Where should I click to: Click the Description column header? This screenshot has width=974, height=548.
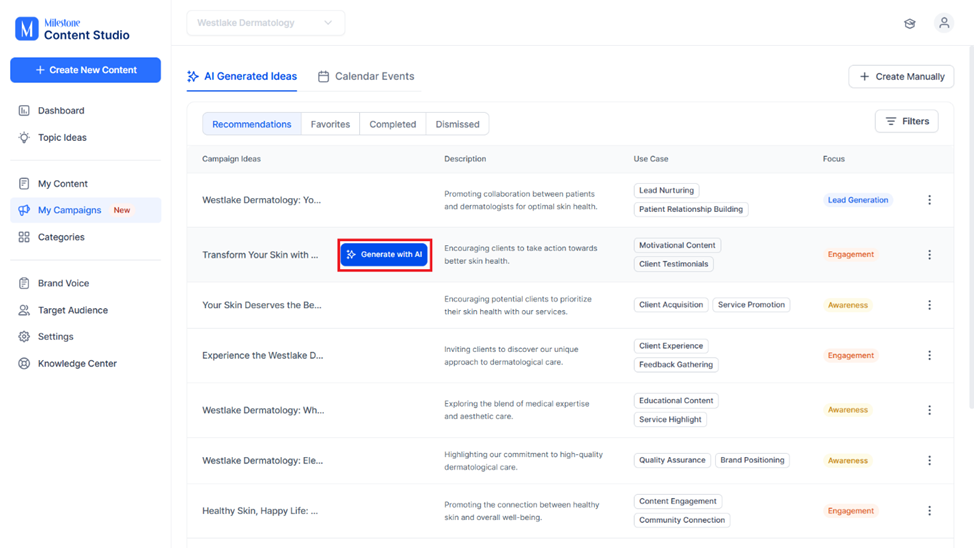(x=465, y=159)
